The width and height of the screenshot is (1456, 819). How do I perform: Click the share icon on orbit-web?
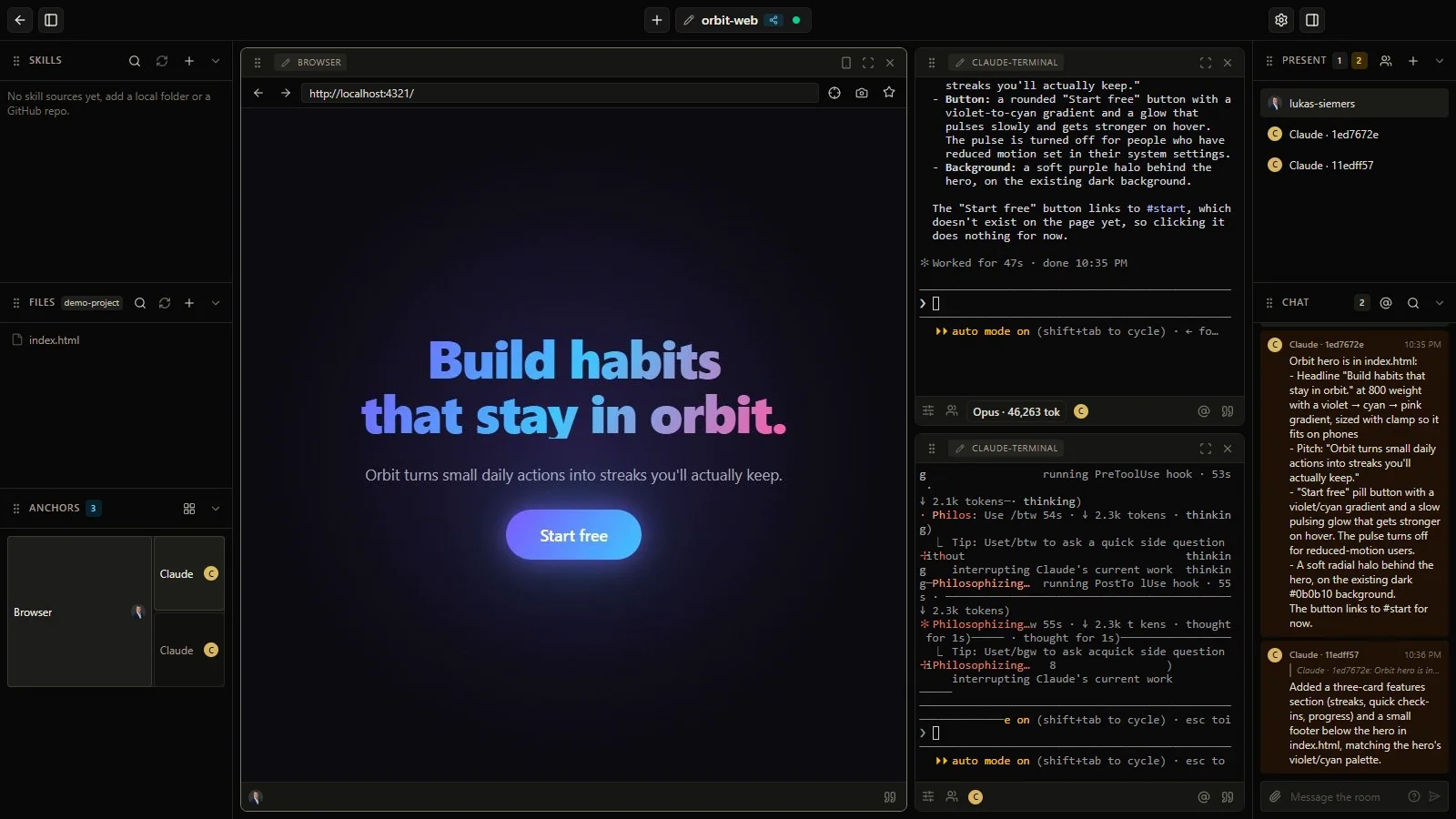pyautogui.click(x=774, y=20)
